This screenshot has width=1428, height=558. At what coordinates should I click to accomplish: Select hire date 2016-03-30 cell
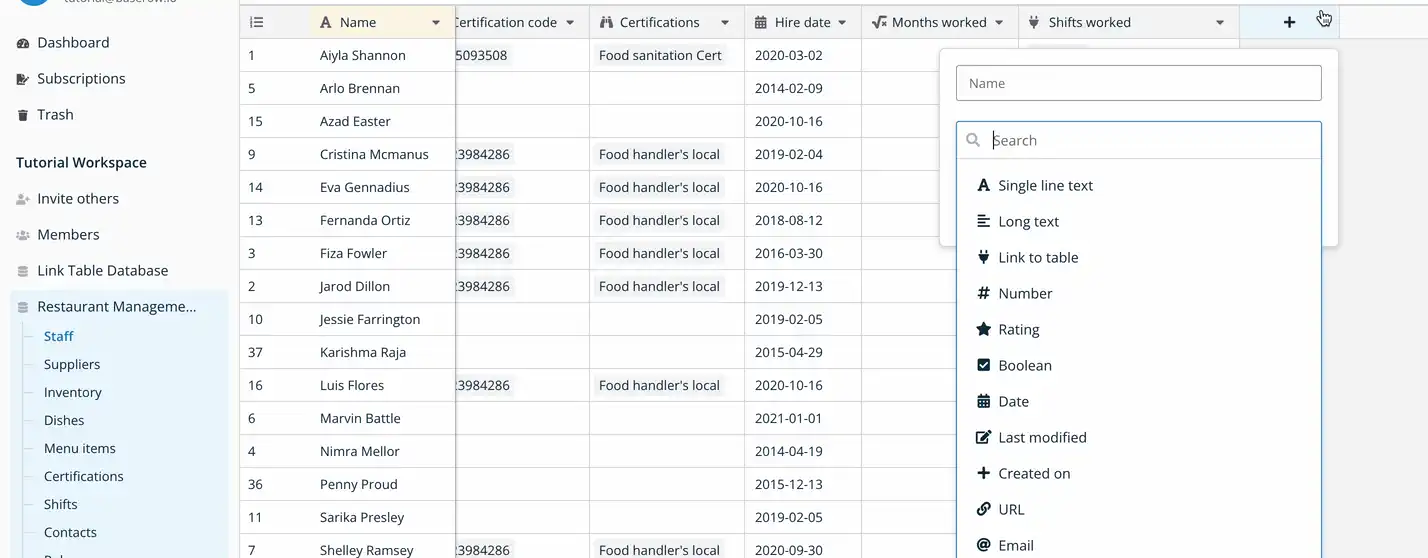point(803,254)
